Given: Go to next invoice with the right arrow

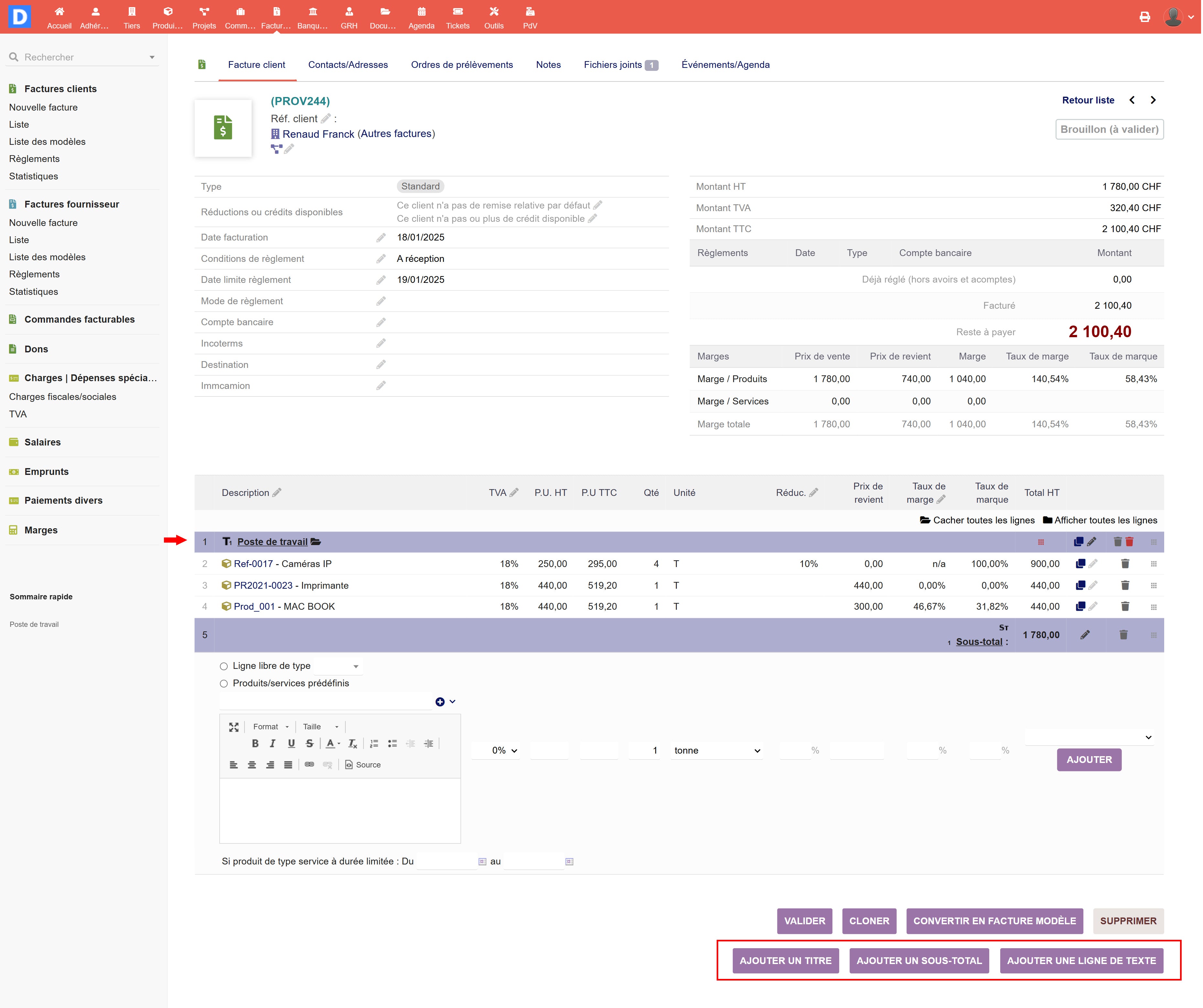Looking at the screenshot, I should [1153, 100].
